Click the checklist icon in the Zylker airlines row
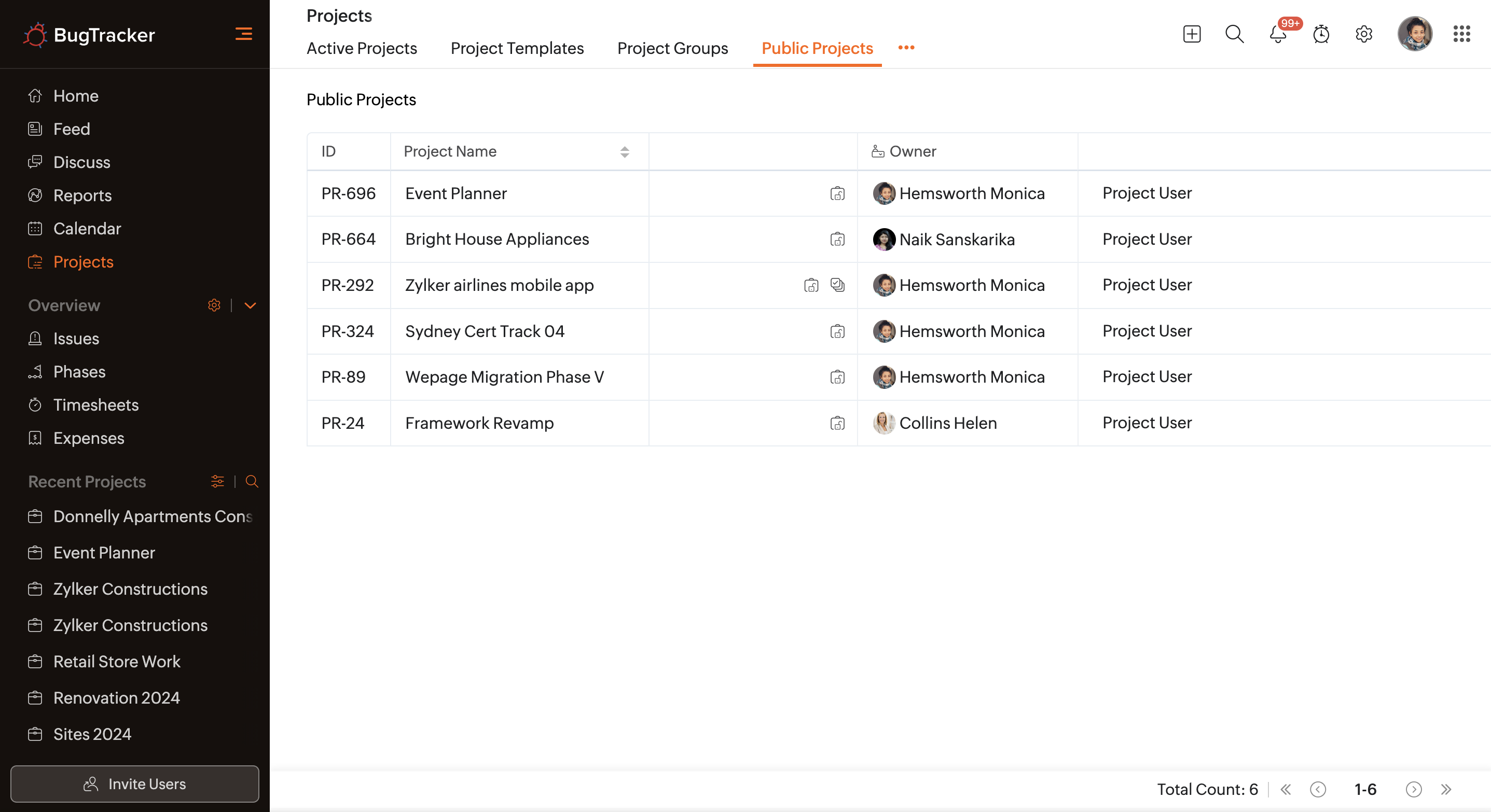The image size is (1491, 812). pyautogui.click(x=837, y=285)
